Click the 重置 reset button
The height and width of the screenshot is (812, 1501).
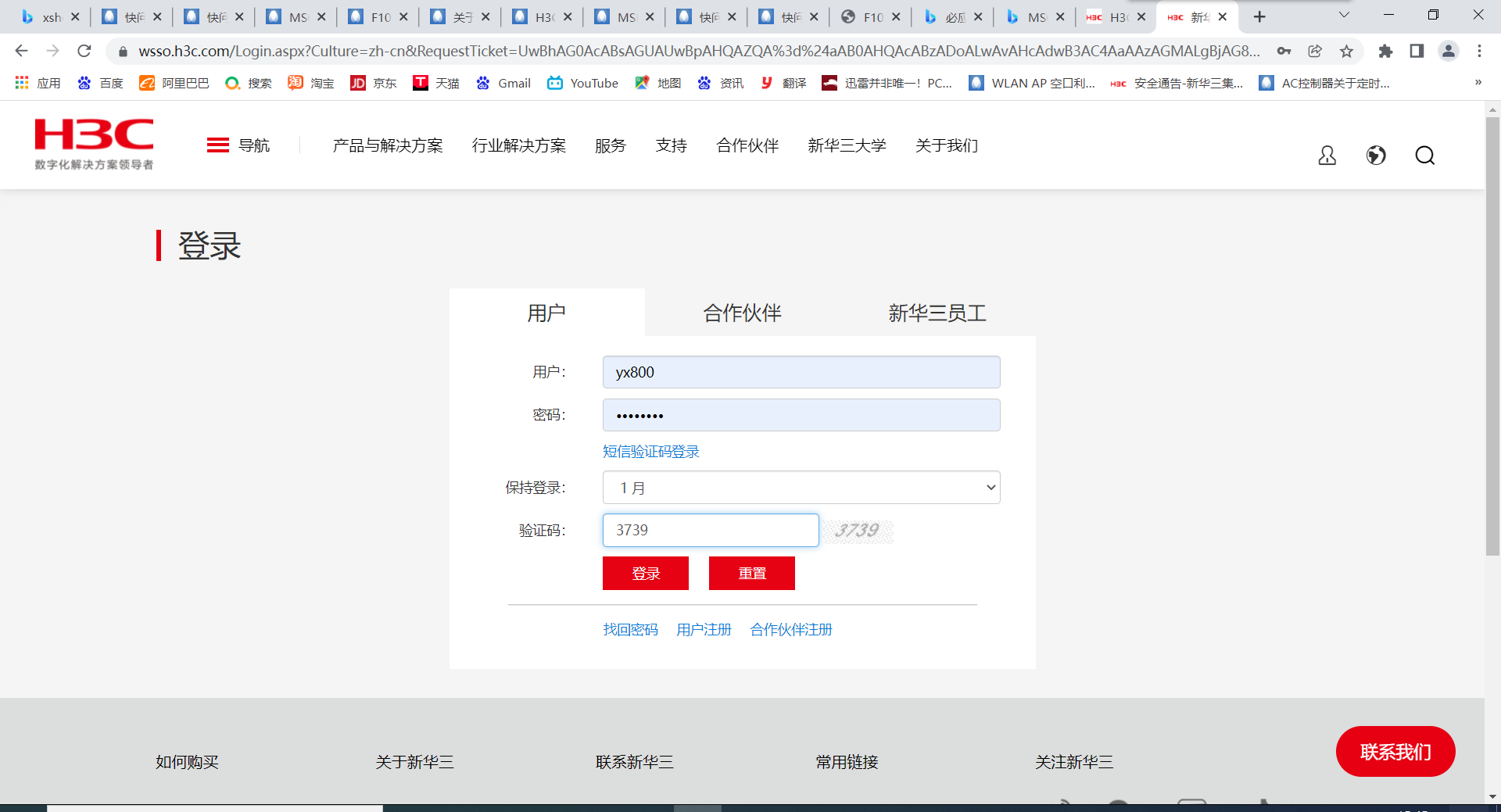pyautogui.click(x=752, y=573)
